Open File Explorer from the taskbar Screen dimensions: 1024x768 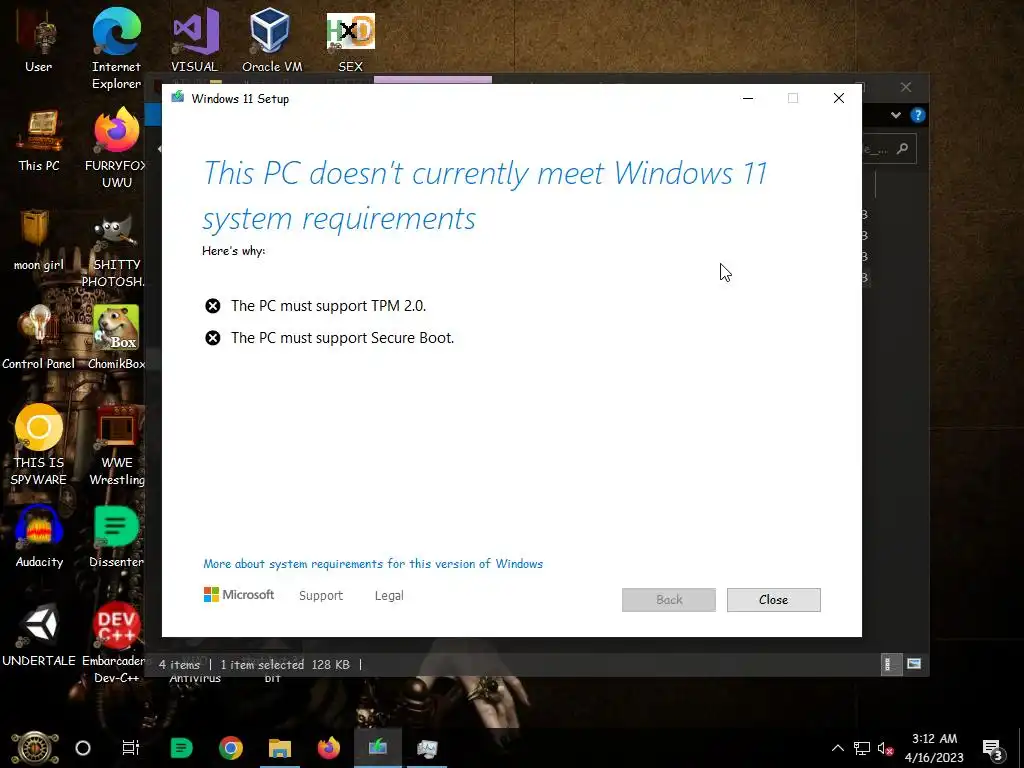click(280, 748)
